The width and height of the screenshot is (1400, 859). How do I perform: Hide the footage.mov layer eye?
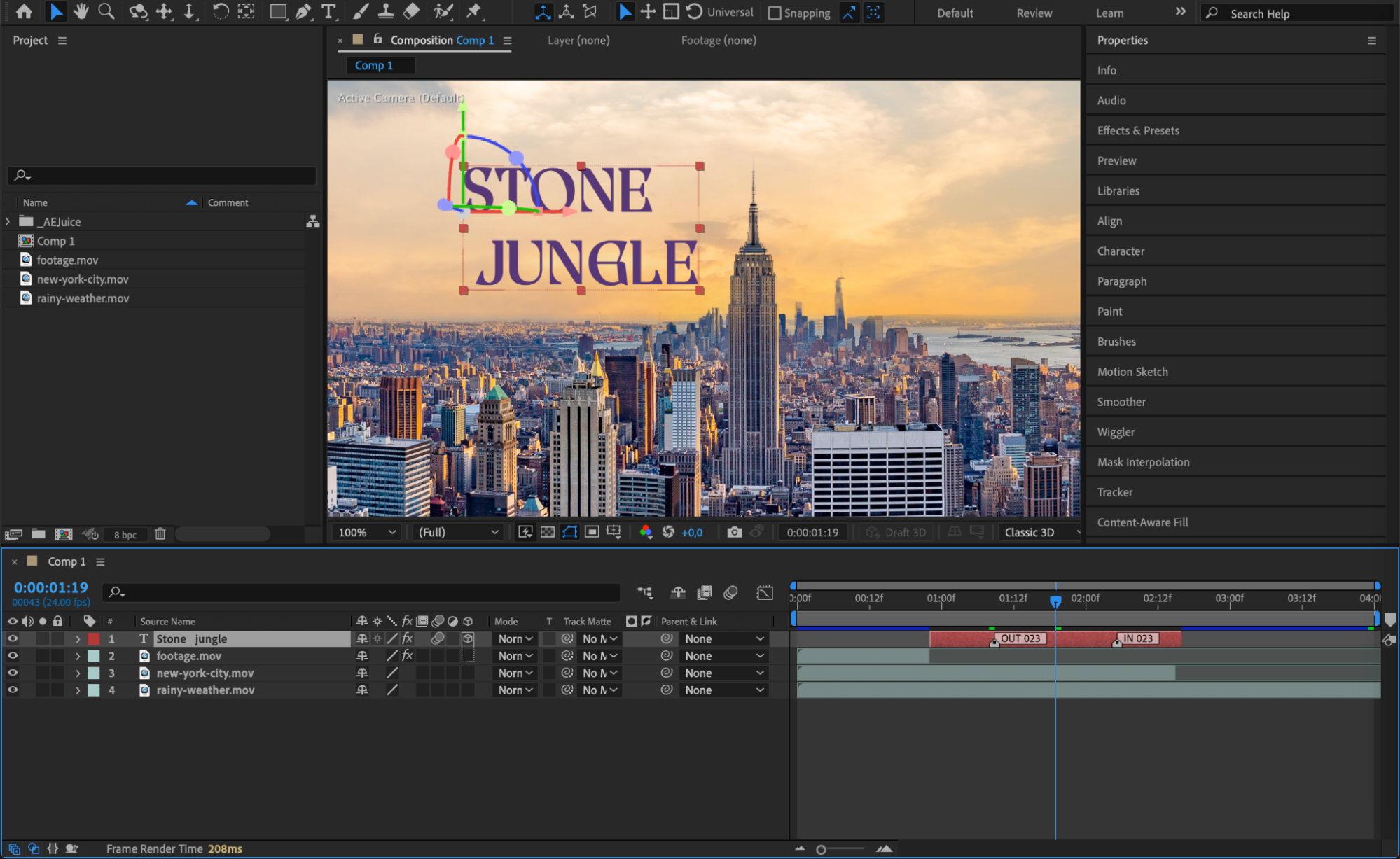[x=13, y=656]
